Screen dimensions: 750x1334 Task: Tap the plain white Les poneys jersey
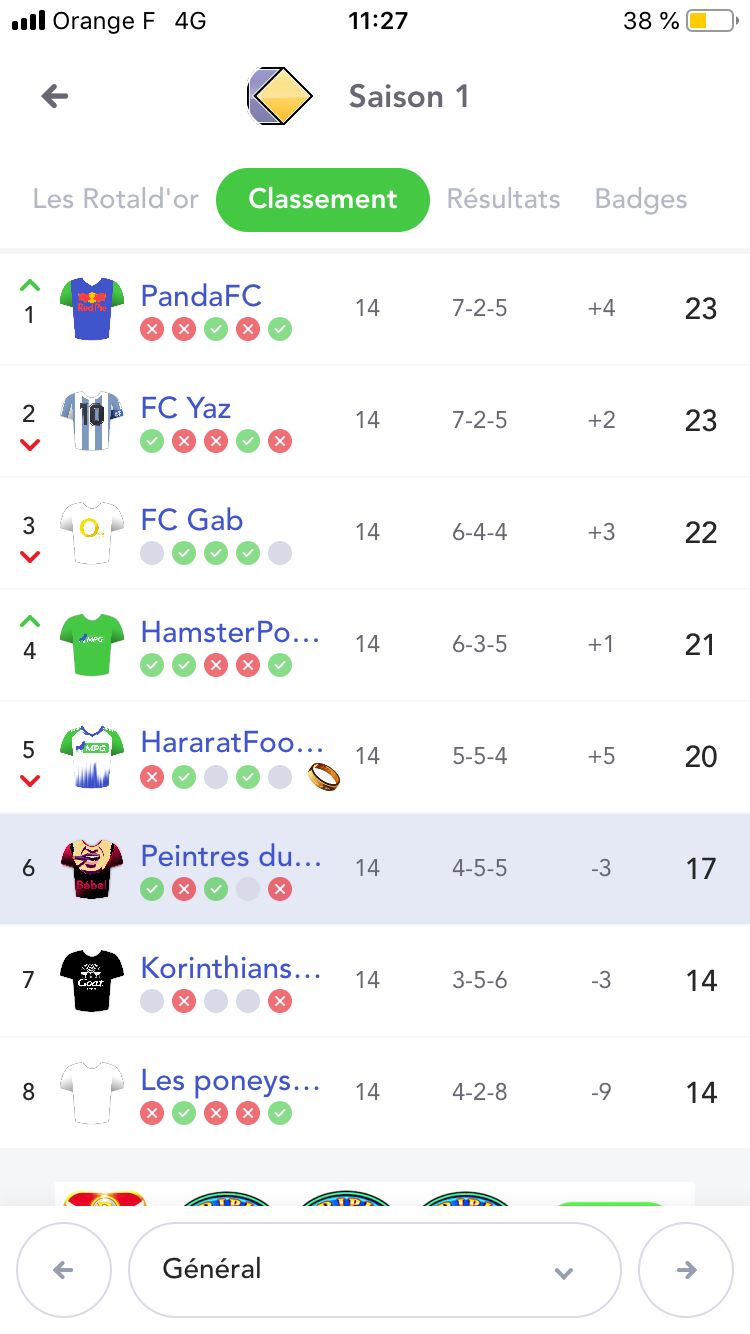pos(90,1092)
